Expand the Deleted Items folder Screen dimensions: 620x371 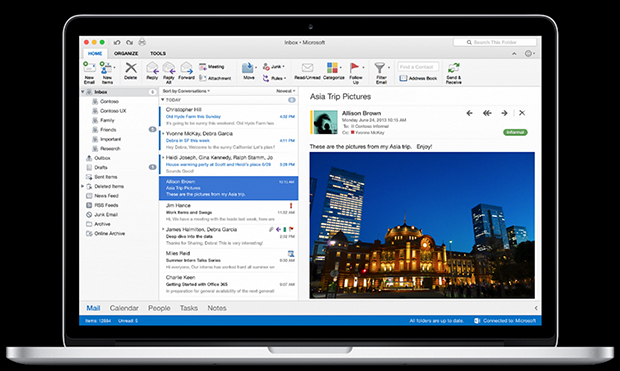[83, 186]
